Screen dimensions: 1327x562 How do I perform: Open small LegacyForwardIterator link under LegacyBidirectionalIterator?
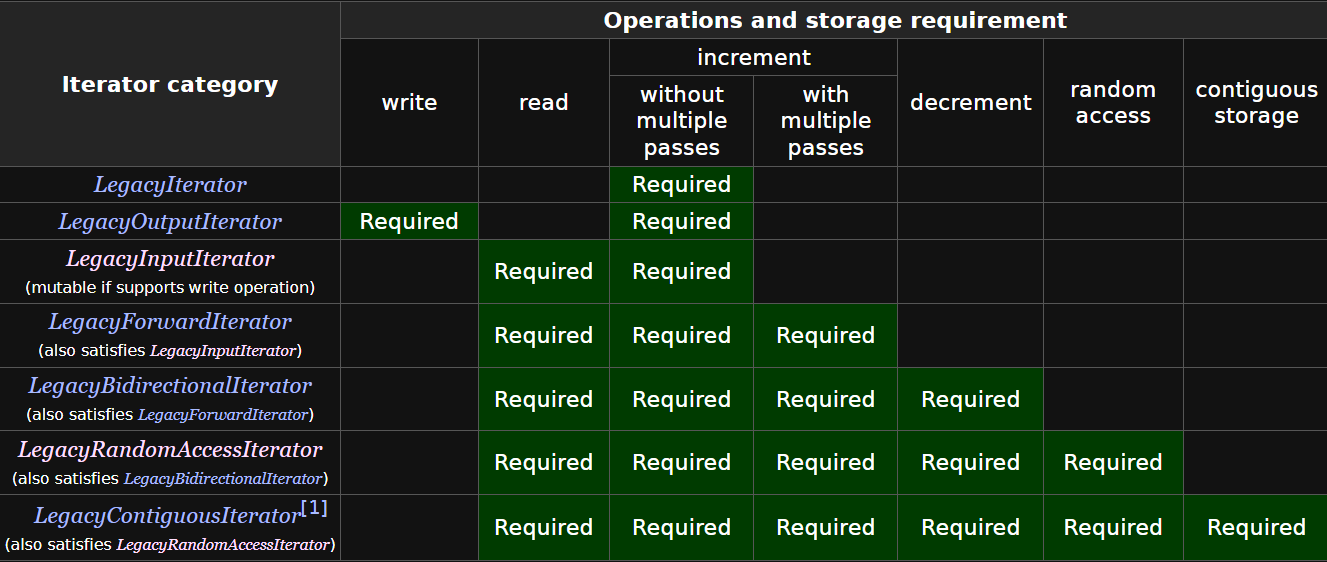pos(222,415)
